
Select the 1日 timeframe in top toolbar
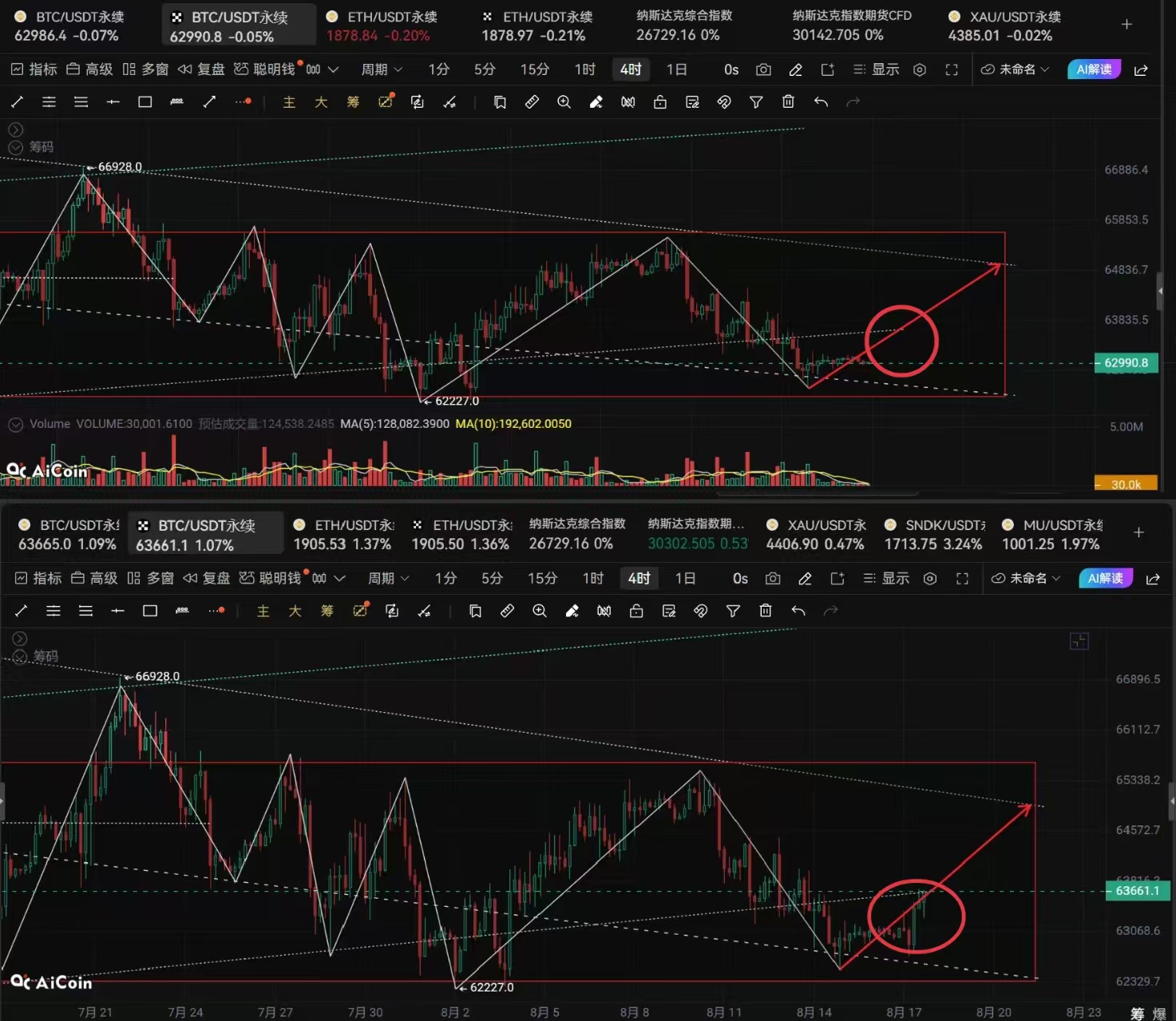pyautogui.click(x=676, y=69)
